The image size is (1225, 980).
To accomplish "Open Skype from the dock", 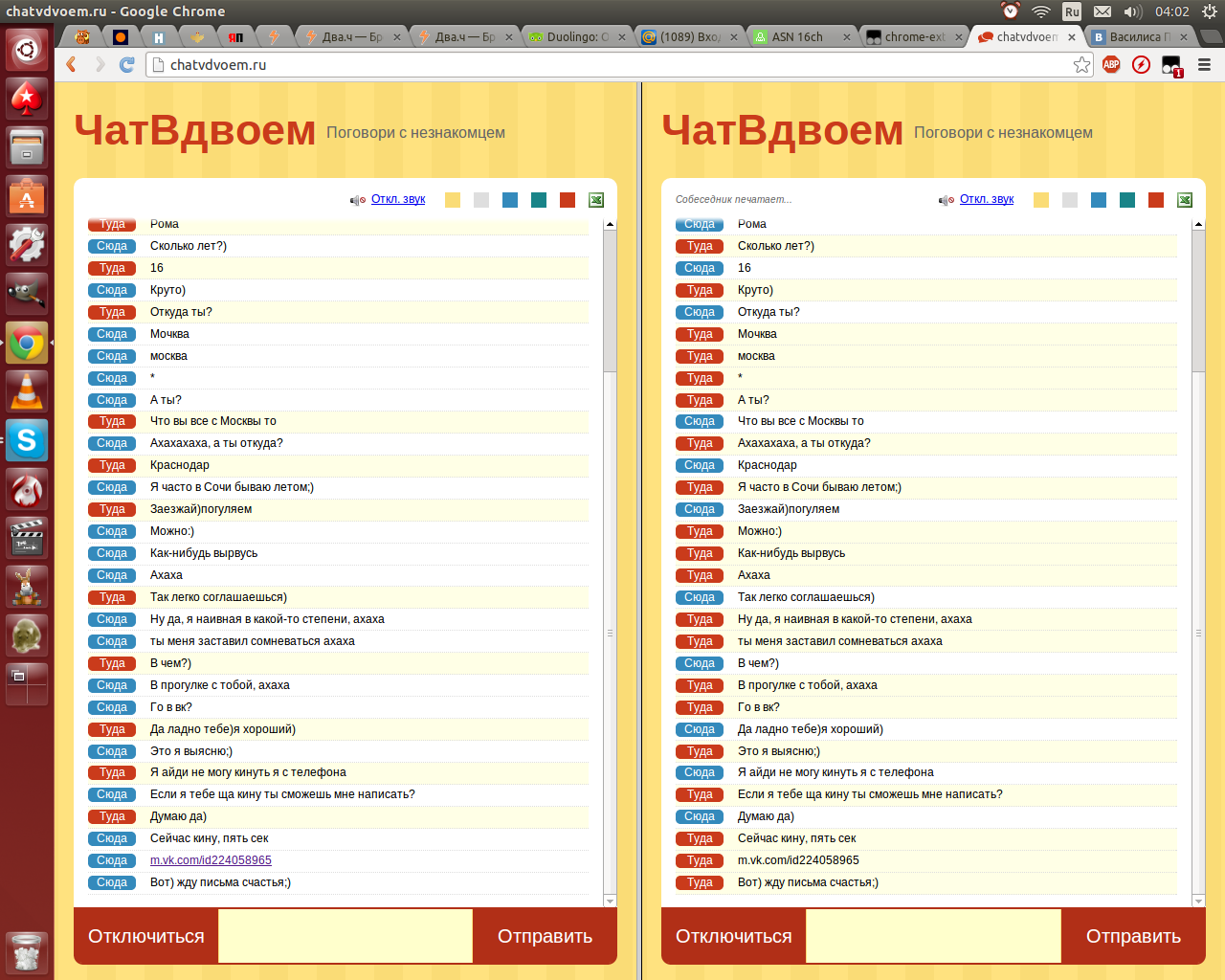I will [x=27, y=440].
